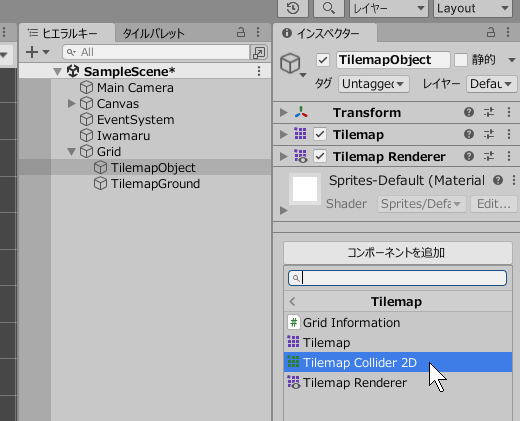Image resolution: width=520 pixels, height=421 pixels.
Task: Toggle the TilemapObject active checkbox
Action: pyautogui.click(x=323, y=60)
